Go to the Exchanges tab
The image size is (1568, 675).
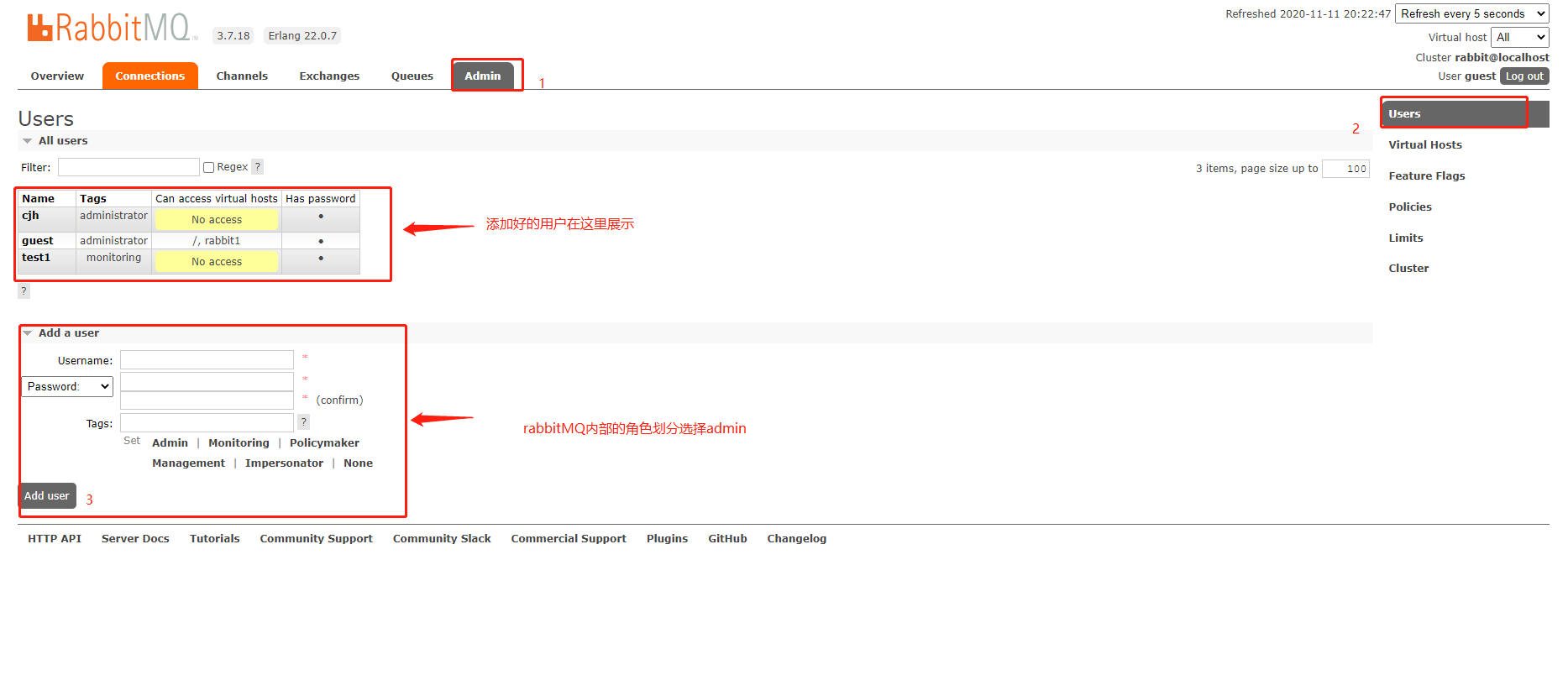[329, 76]
